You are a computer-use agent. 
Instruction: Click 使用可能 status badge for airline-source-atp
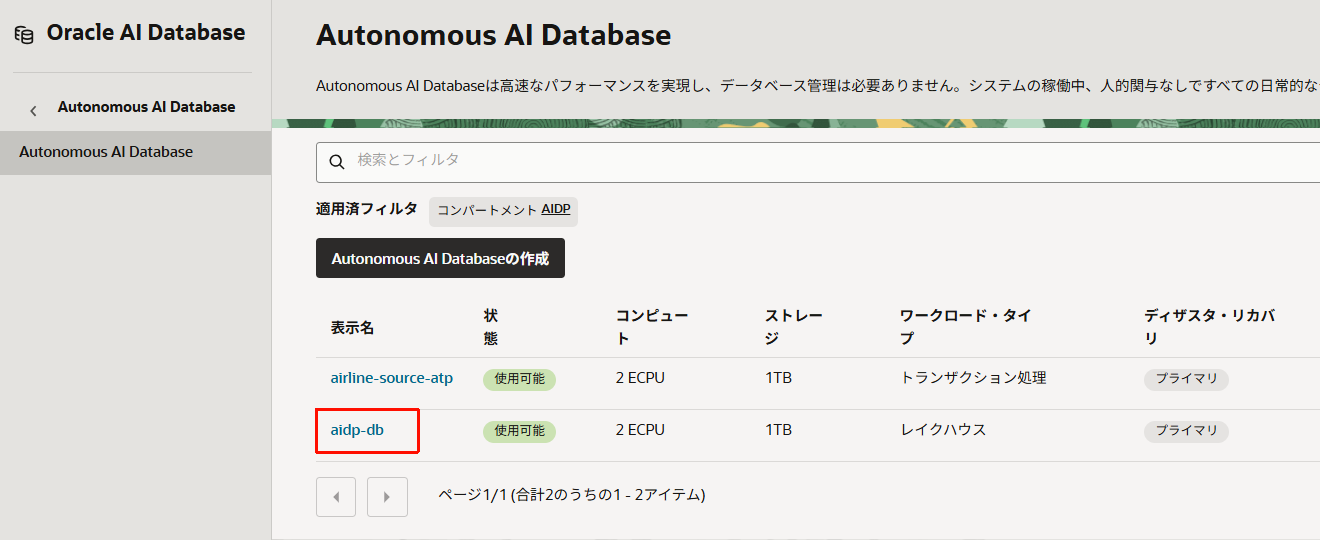tap(519, 379)
